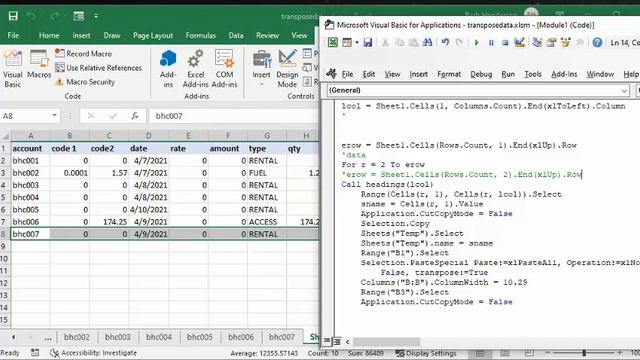Click the Reset stop icon in VBA toolbar
This screenshot has width=640, height=360.
[505, 42]
